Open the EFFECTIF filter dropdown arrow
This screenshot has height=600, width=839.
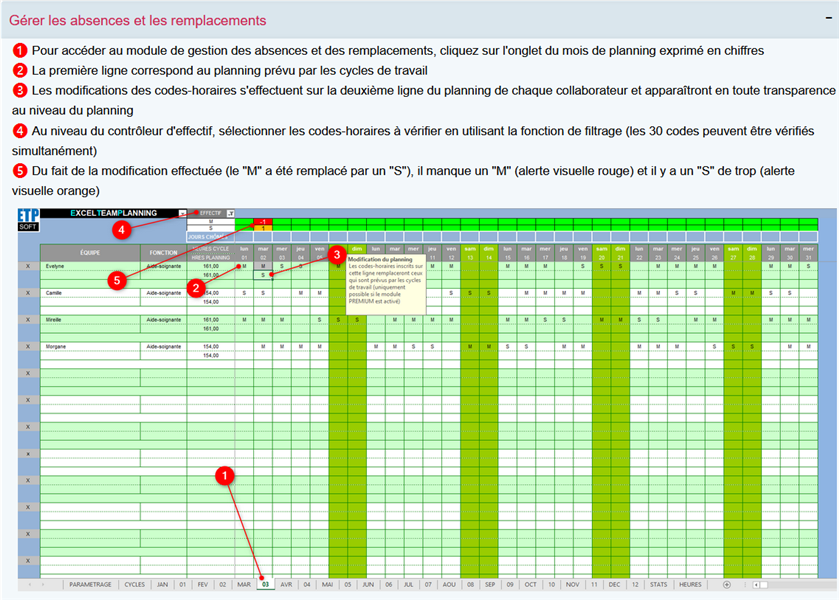230,213
